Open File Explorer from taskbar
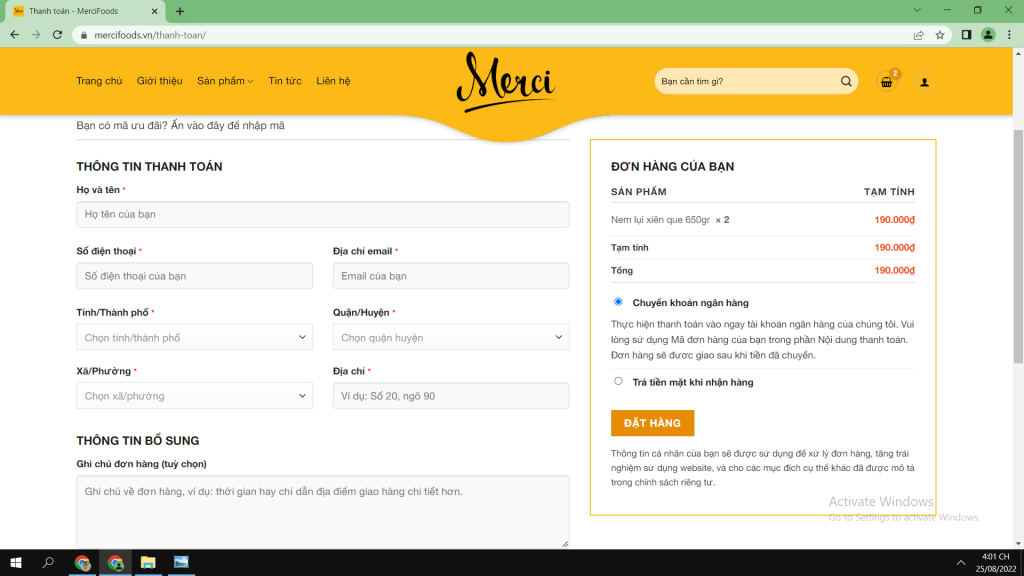Viewport: 1024px width, 576px height. click(x=148, y=562)
